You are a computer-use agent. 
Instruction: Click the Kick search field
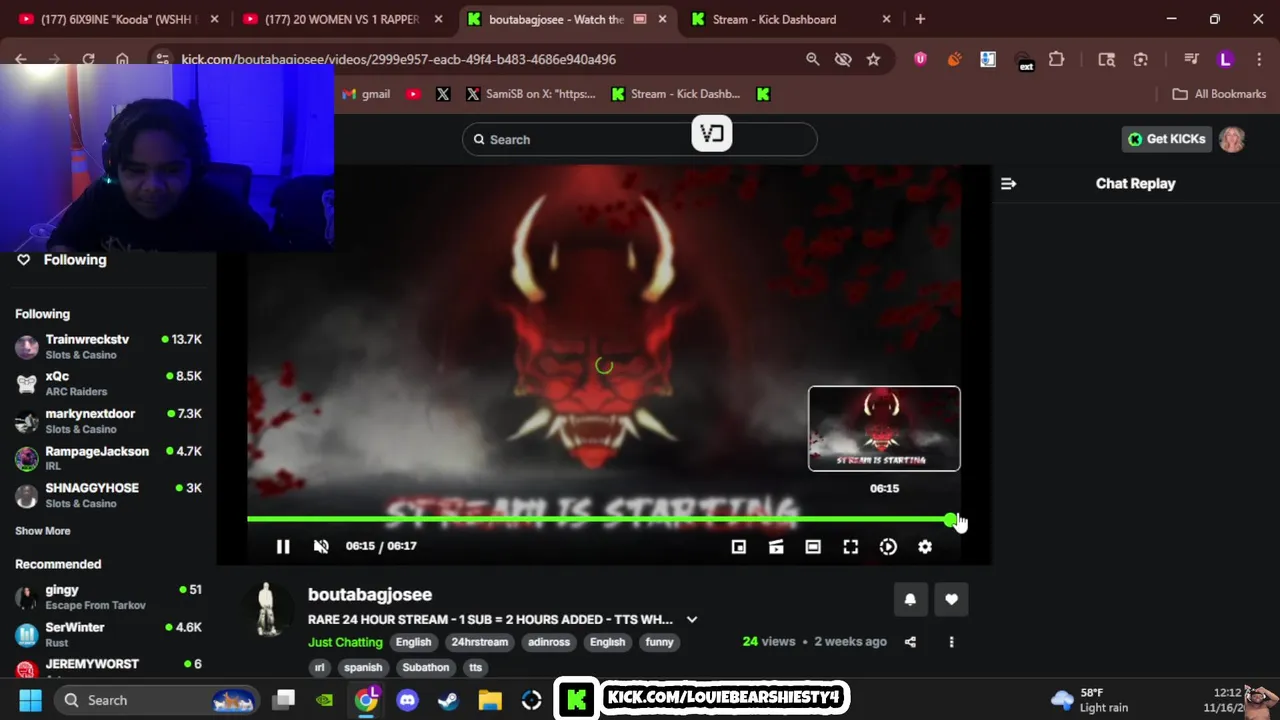[640, 139]
